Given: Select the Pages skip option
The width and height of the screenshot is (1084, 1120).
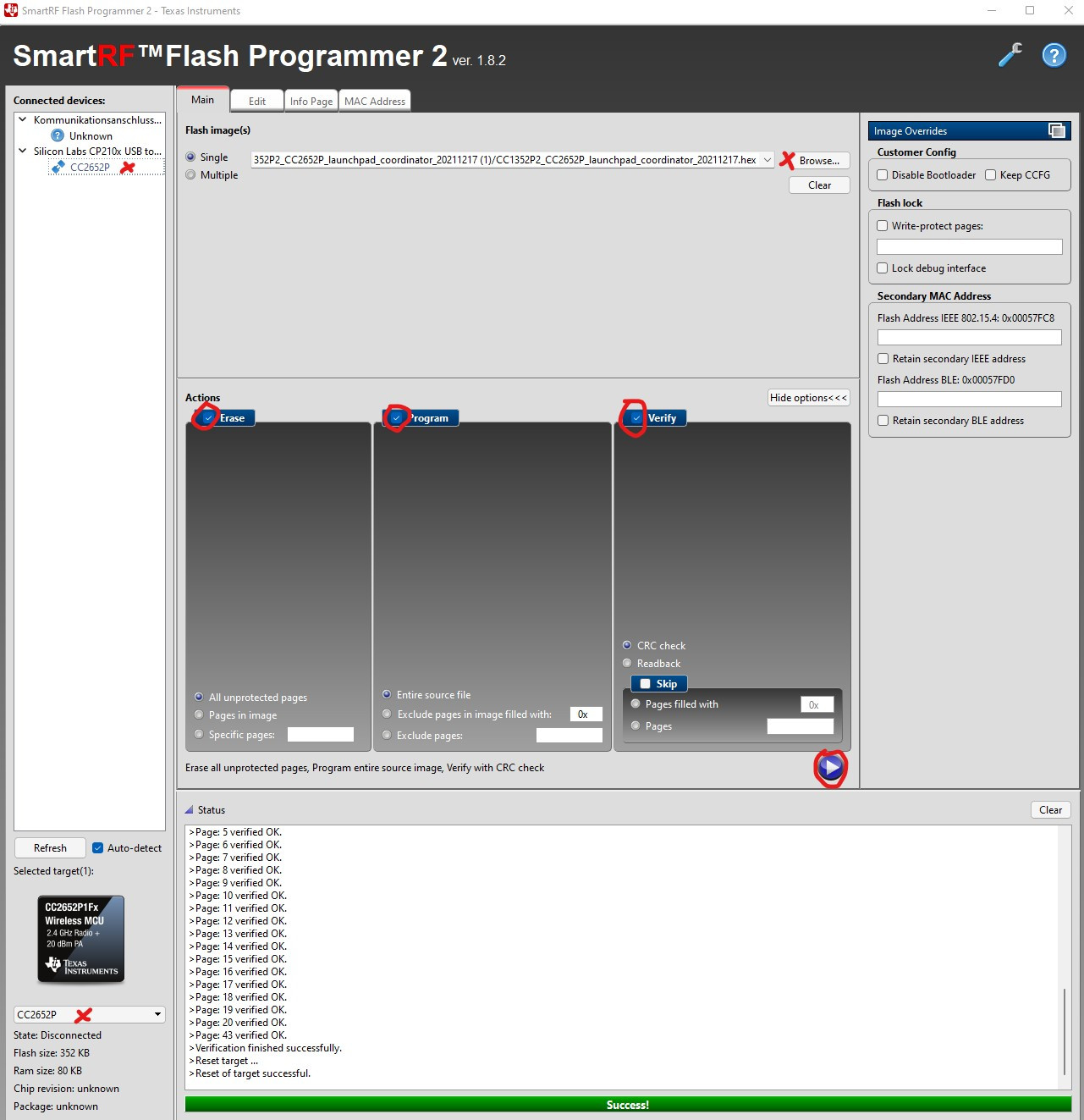Looking at the screenshot, I should point(636,726).
